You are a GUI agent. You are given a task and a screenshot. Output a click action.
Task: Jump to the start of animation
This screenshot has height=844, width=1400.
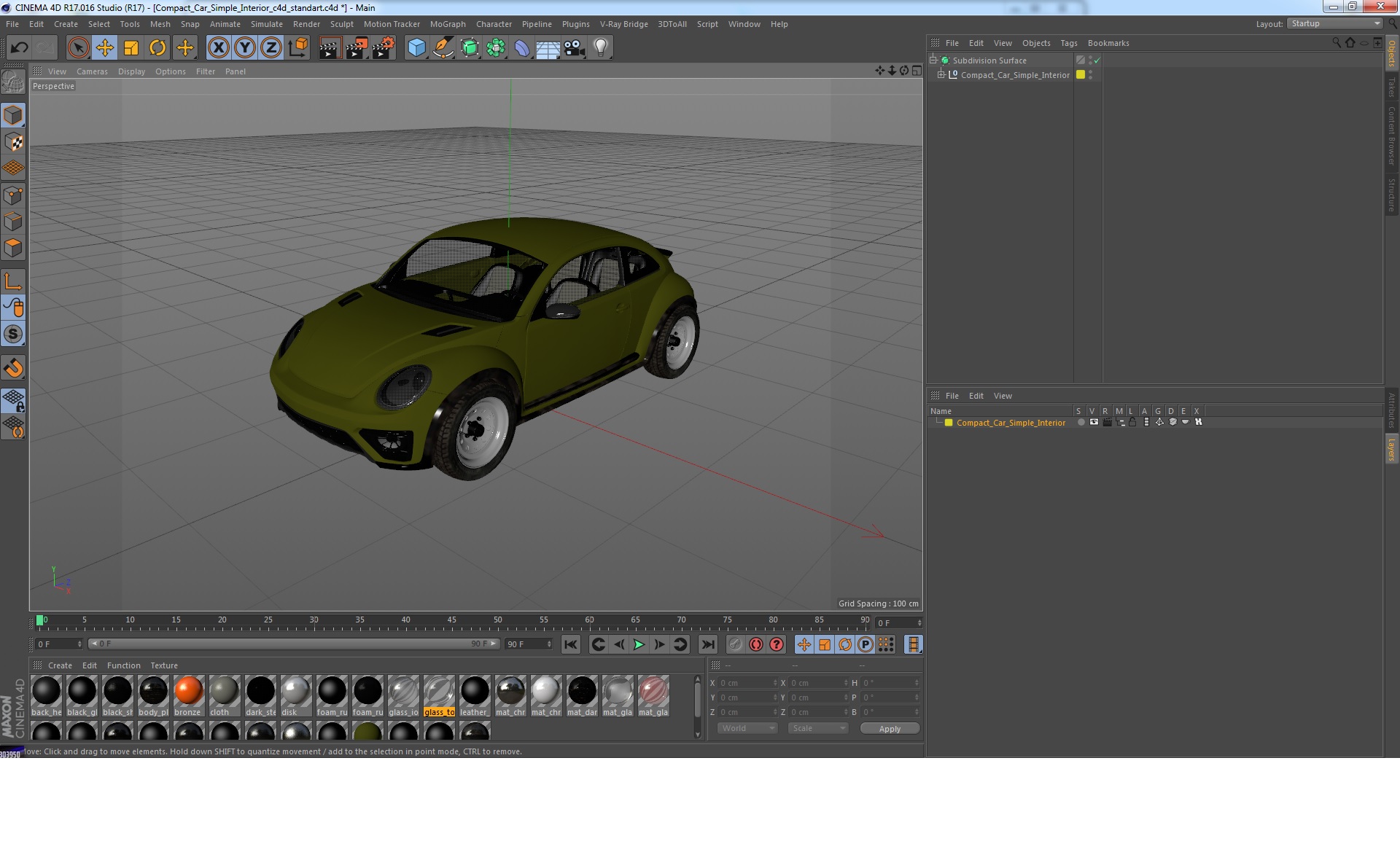[571, 644]
